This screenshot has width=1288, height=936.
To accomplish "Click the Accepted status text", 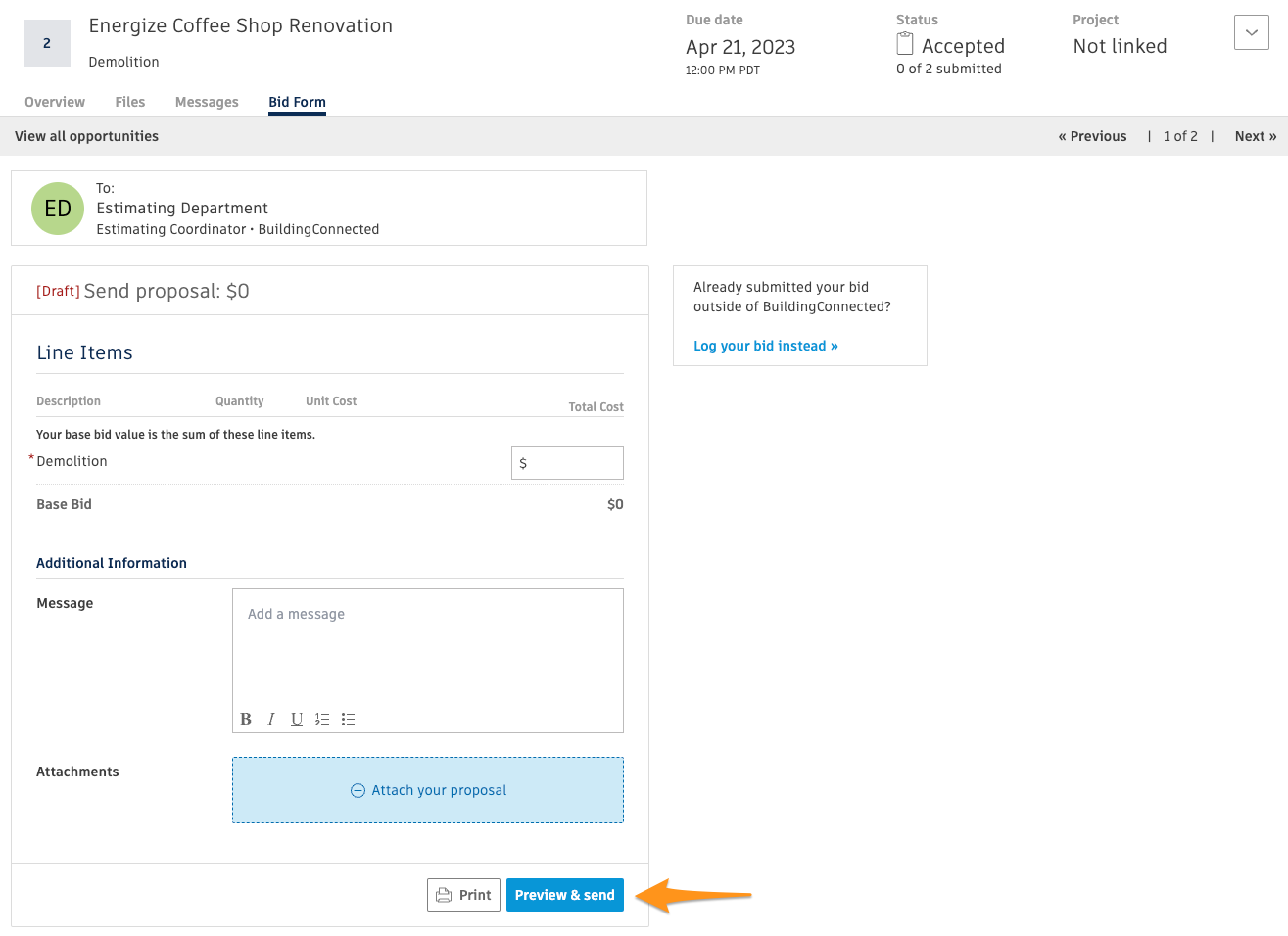I will coord(963,46).
